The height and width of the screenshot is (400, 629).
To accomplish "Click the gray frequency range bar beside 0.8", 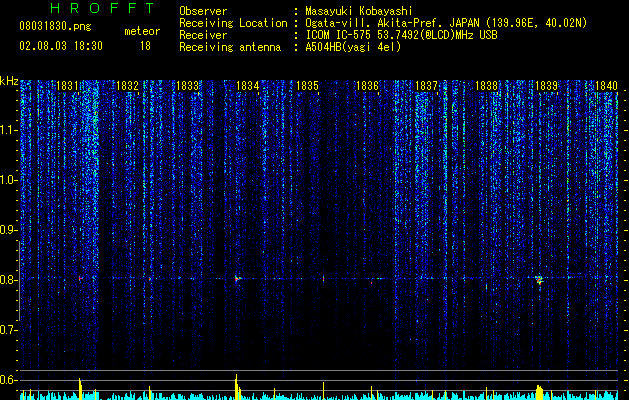I will point(19,281).
